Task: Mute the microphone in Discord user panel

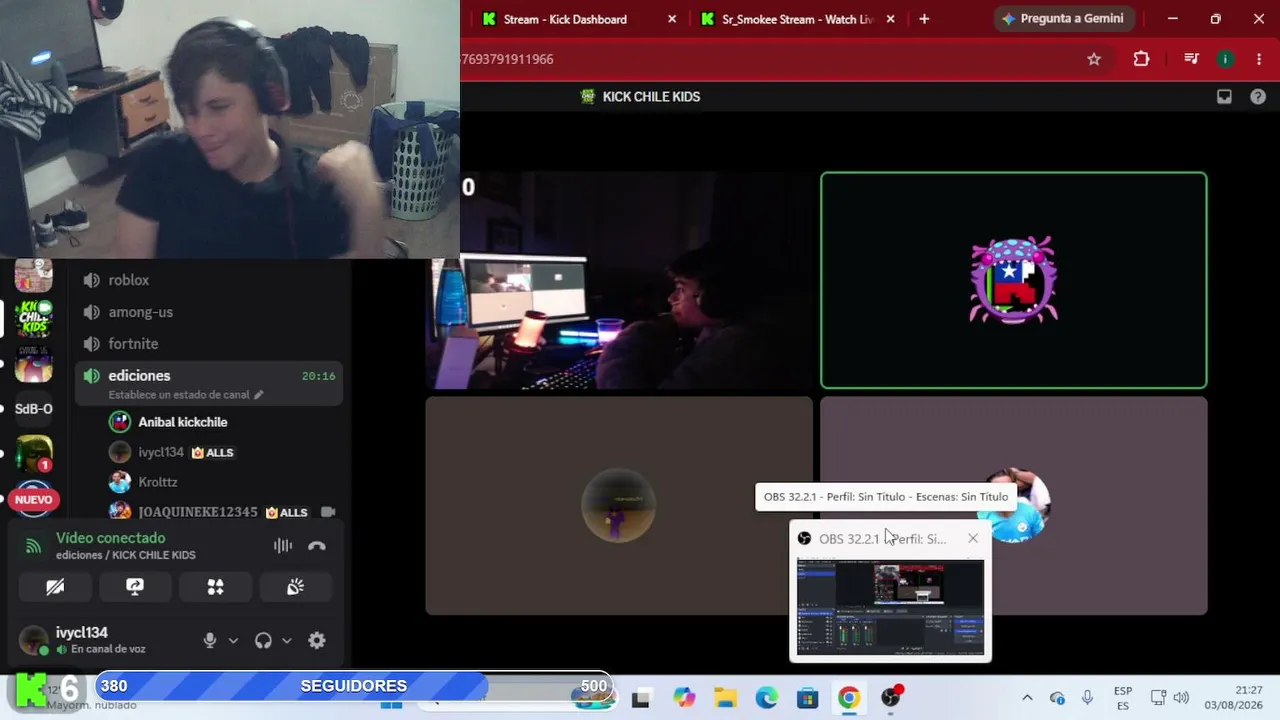Action: [210, 641]
